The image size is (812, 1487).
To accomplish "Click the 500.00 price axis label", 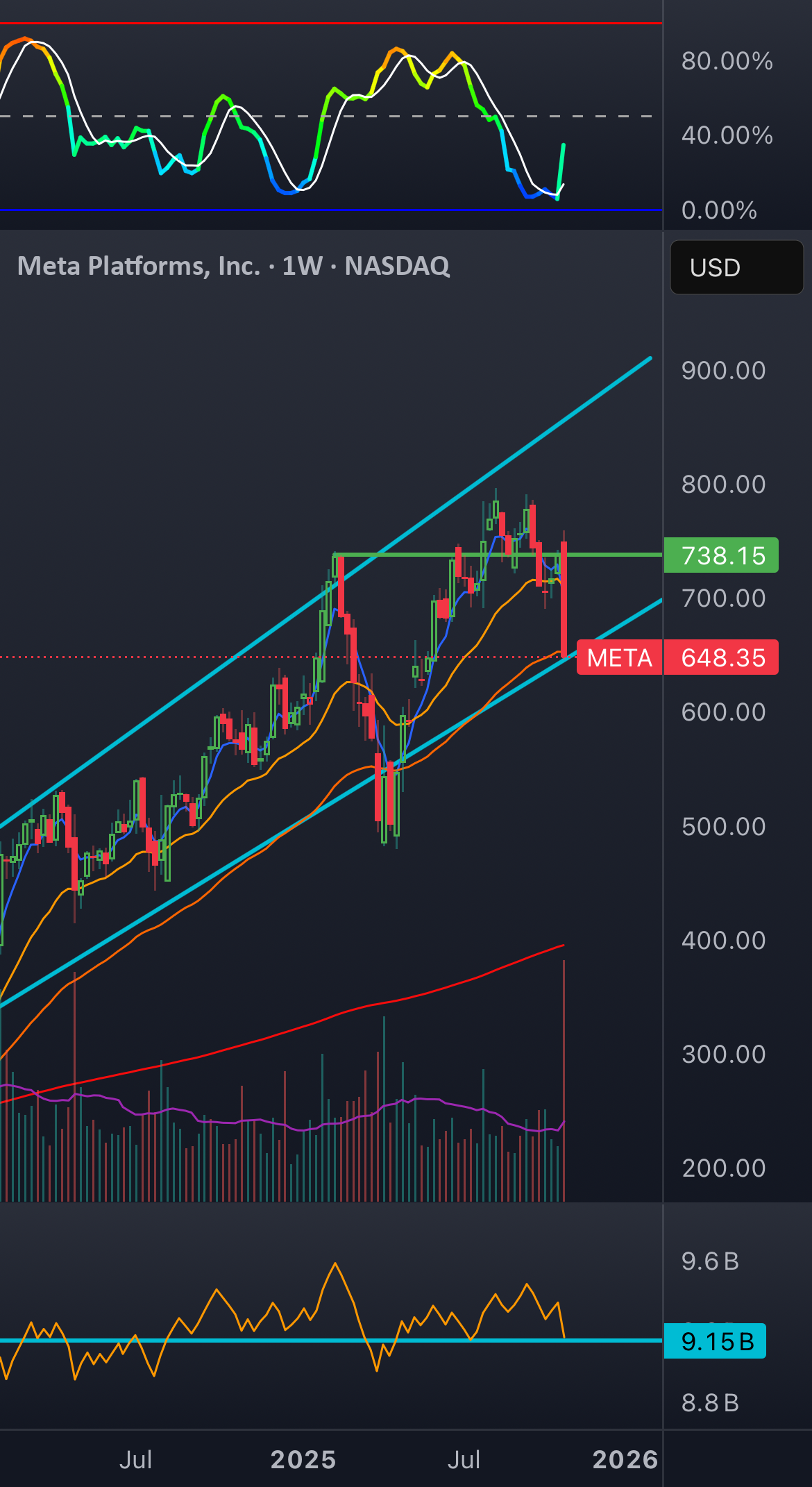I will 723,827.
